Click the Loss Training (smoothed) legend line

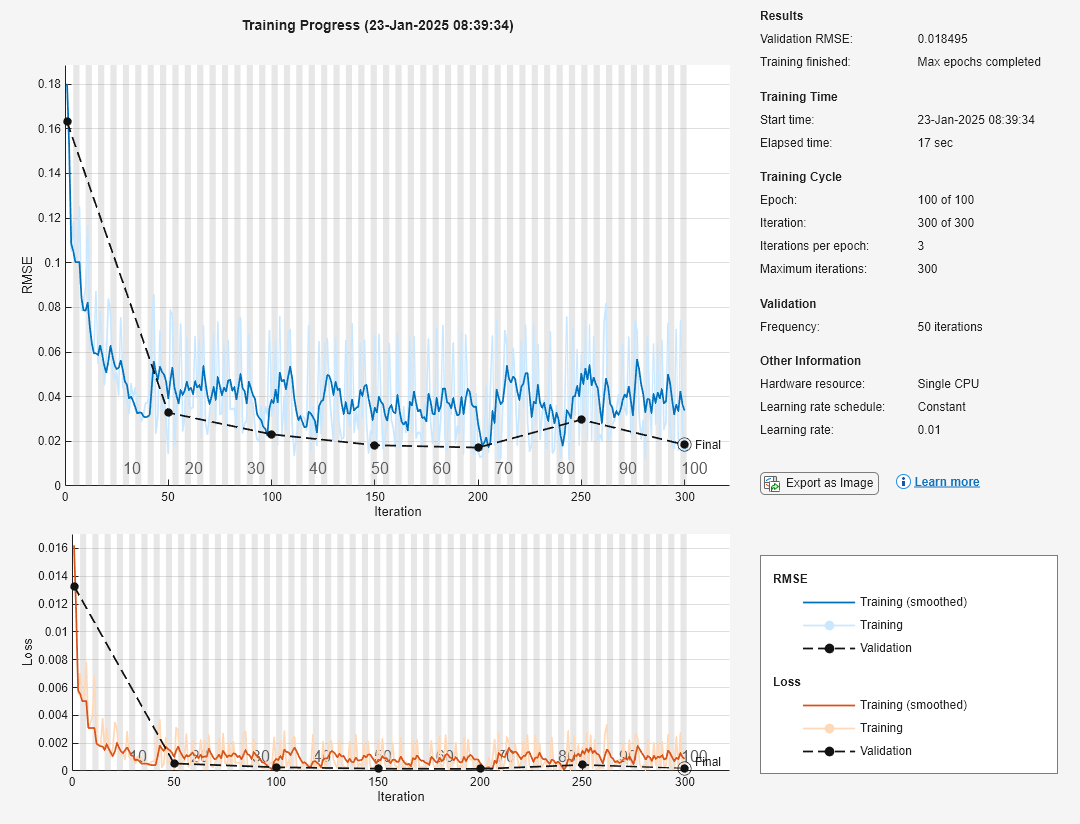point(829,705)
